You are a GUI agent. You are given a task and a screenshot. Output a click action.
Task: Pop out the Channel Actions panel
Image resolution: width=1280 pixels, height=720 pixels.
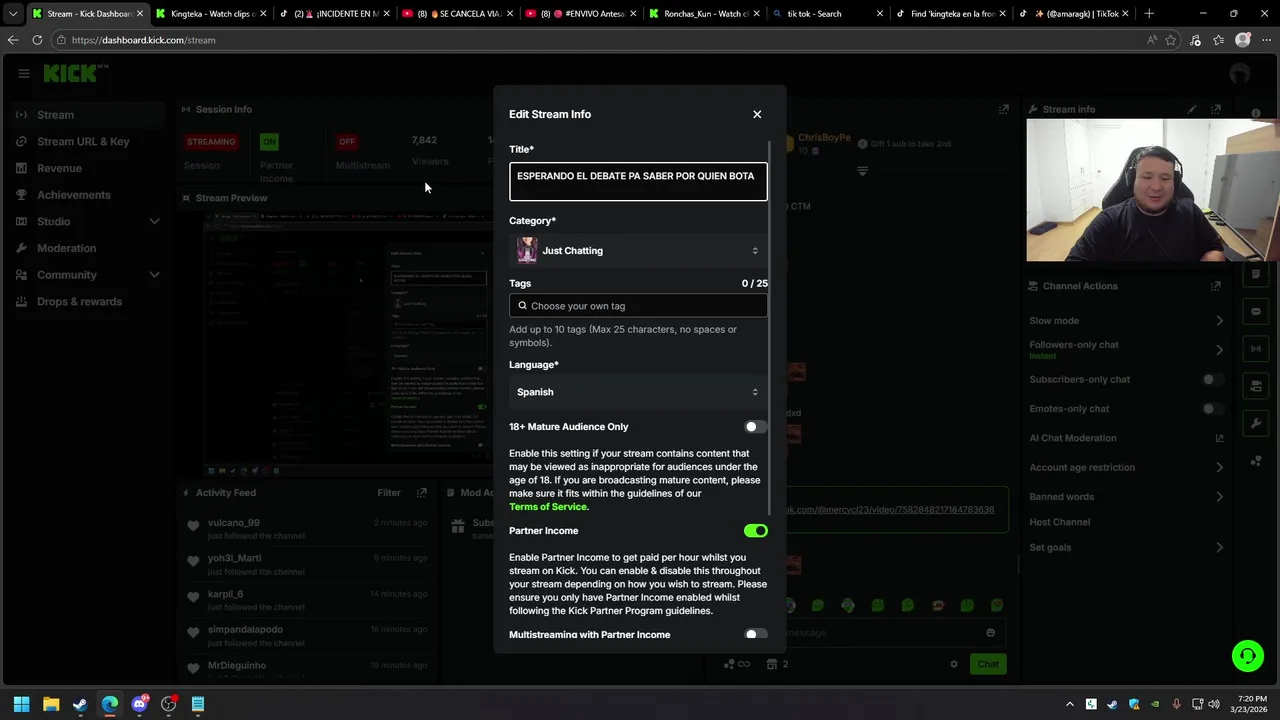point(1216,286)
